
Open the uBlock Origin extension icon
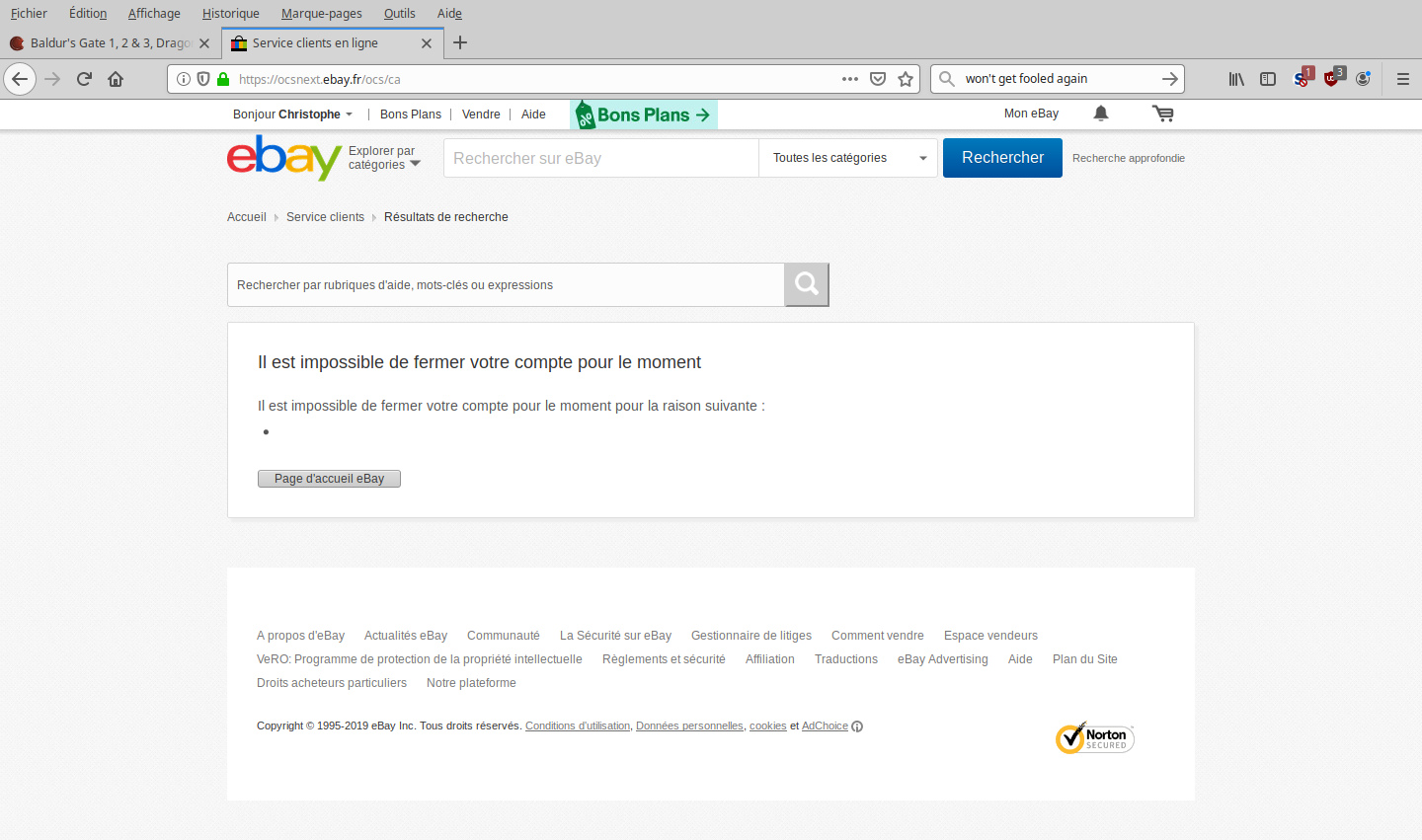[1332, 78]
